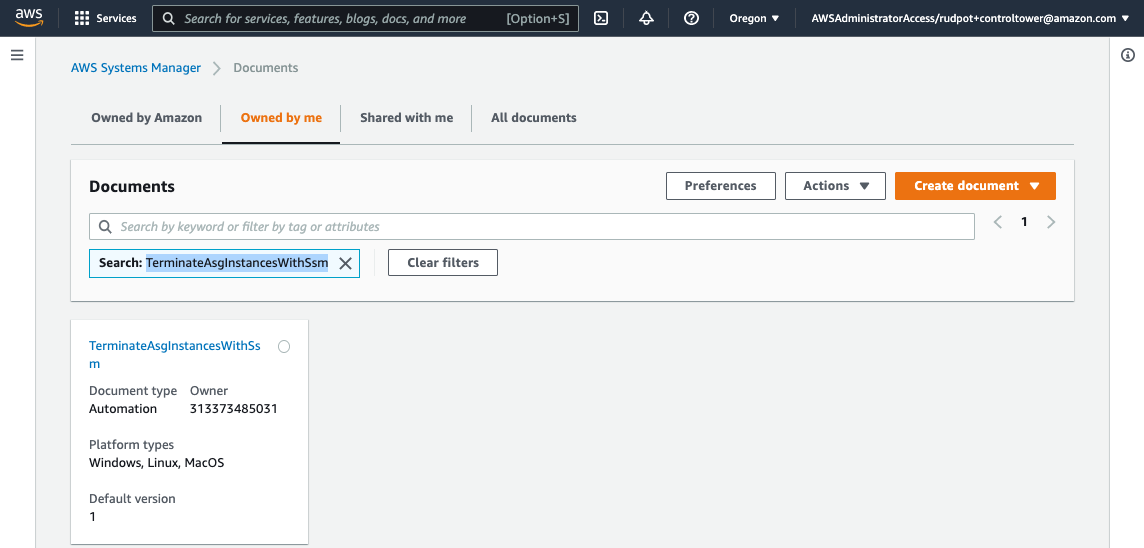
Task: Go to the previous results page
Action: (x=998, y=222)
